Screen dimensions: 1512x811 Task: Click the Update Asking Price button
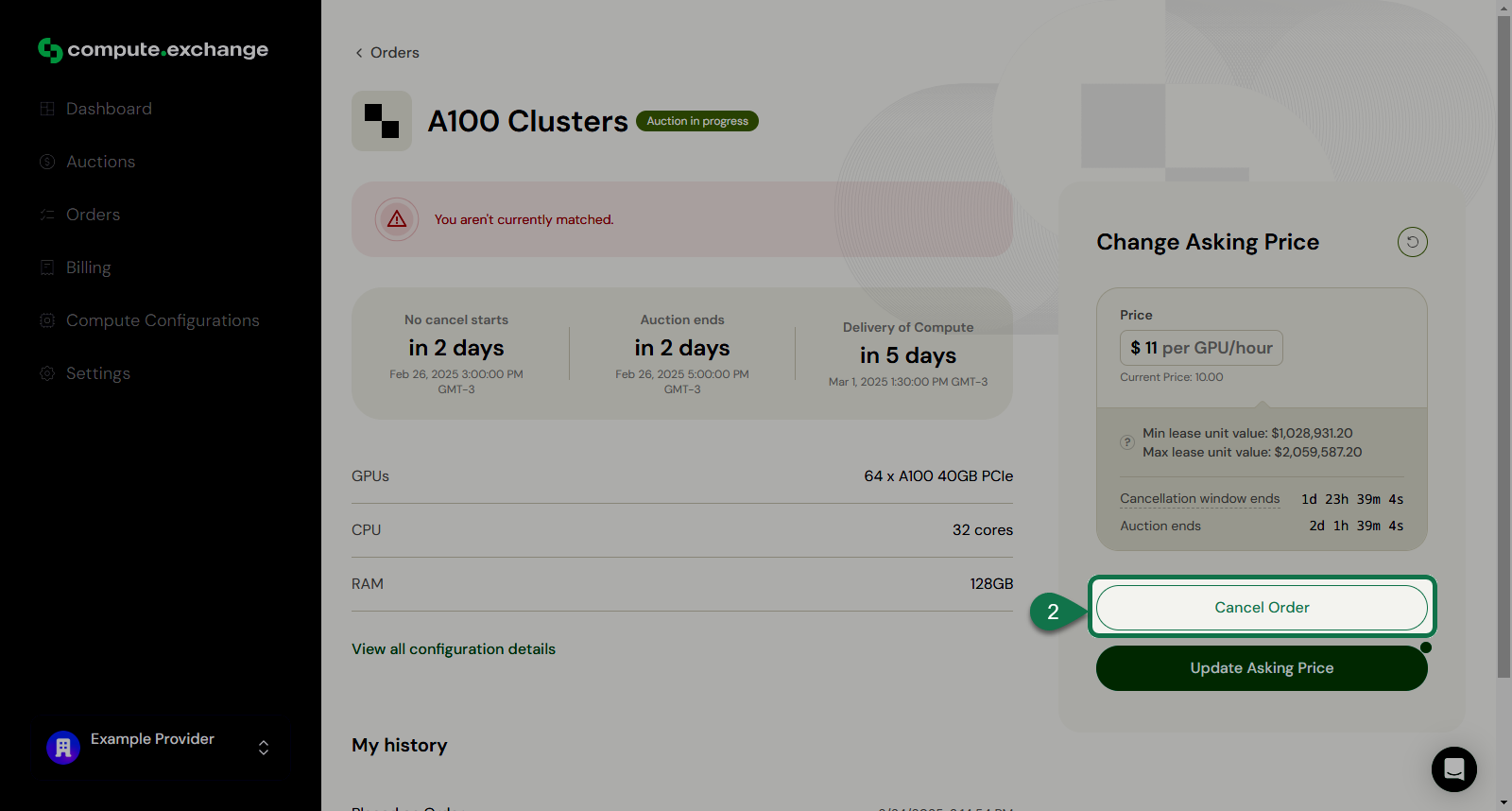[1262, 668]
